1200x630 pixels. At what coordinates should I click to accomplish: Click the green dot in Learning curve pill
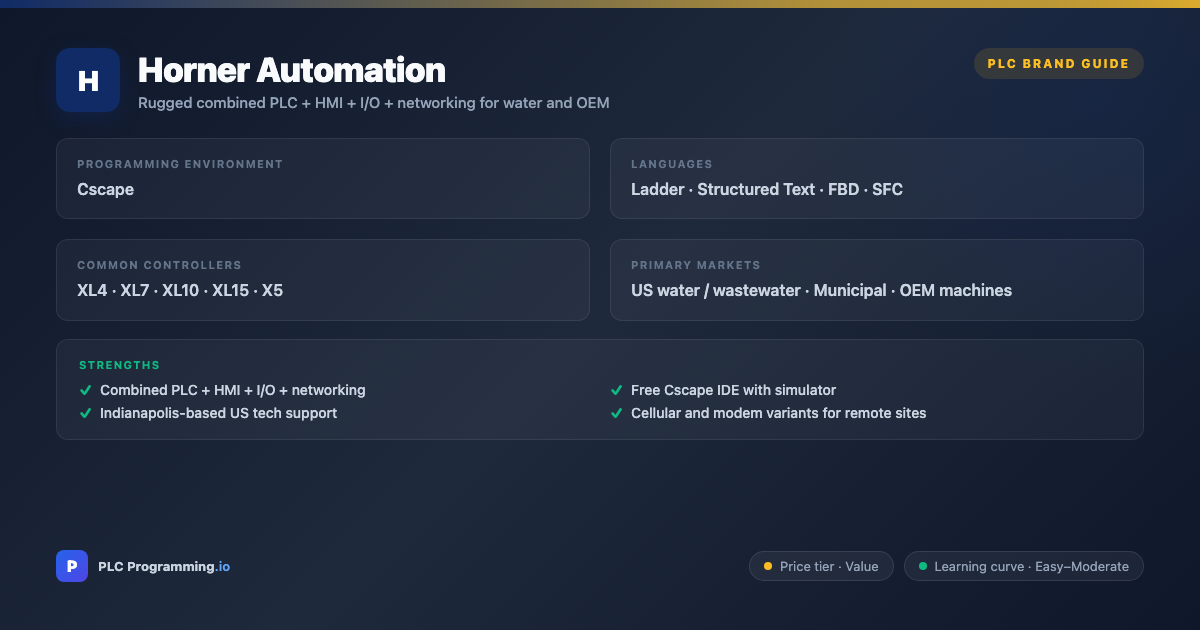923,566
